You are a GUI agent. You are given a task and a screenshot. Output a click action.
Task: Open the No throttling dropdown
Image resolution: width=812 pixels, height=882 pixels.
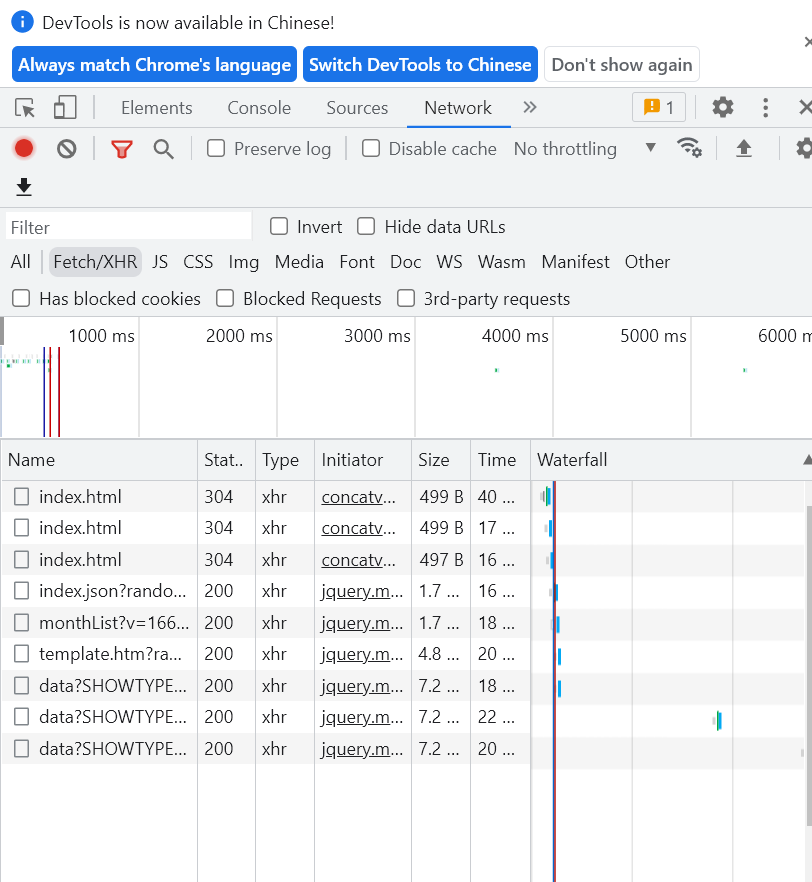click(x=585, y=148)
